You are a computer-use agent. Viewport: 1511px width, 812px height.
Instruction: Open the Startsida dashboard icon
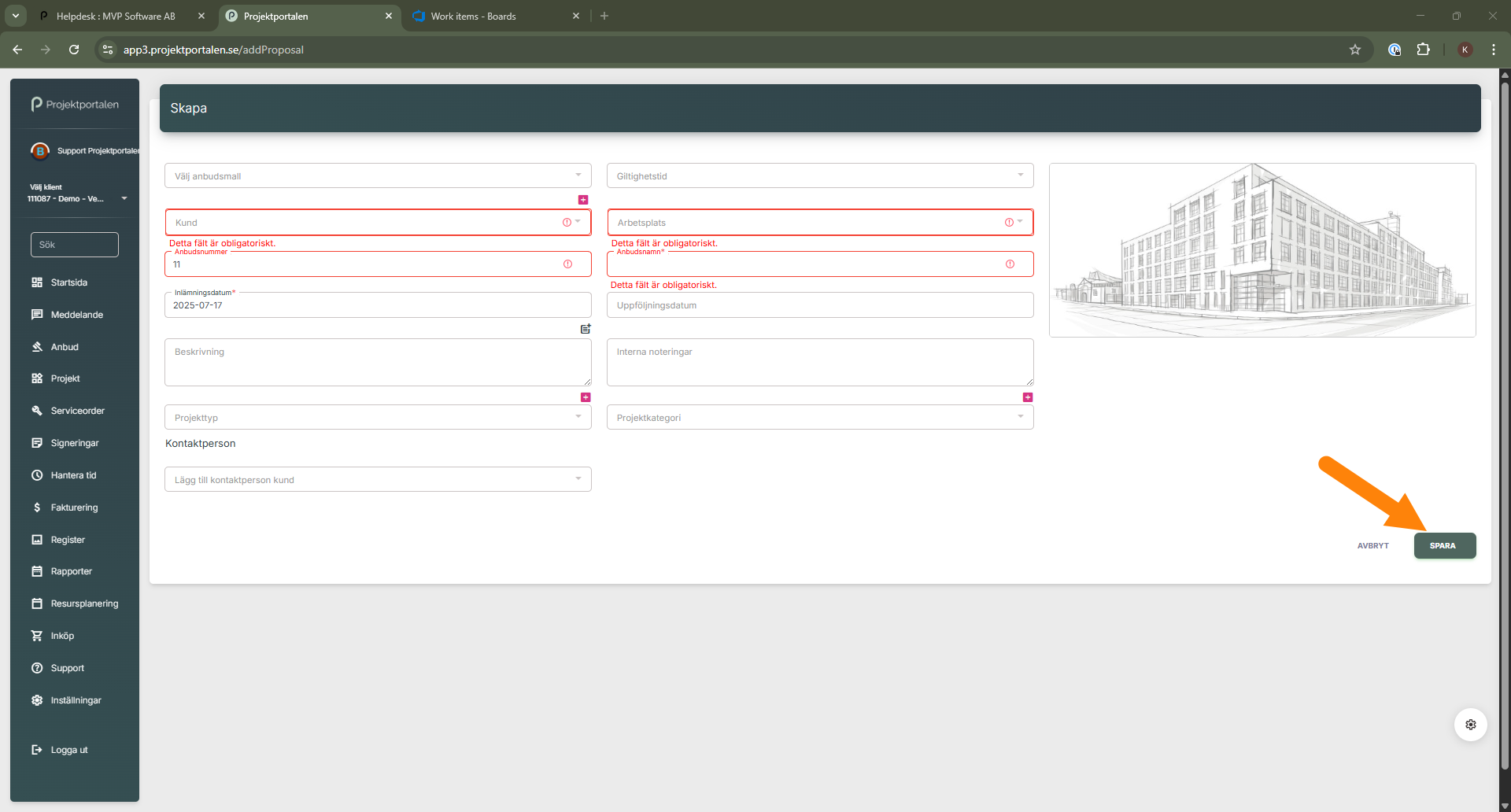[x=37, y=282]
